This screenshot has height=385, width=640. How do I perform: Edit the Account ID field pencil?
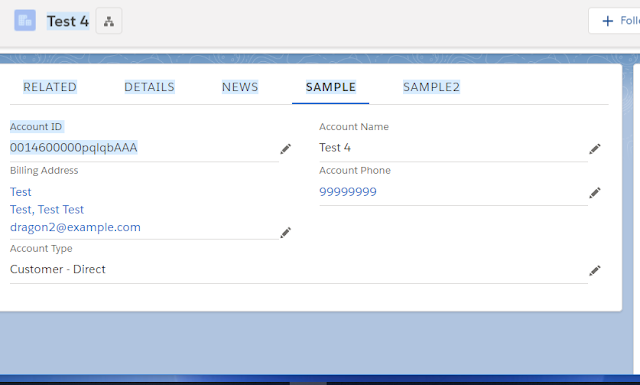pos(286,149)
